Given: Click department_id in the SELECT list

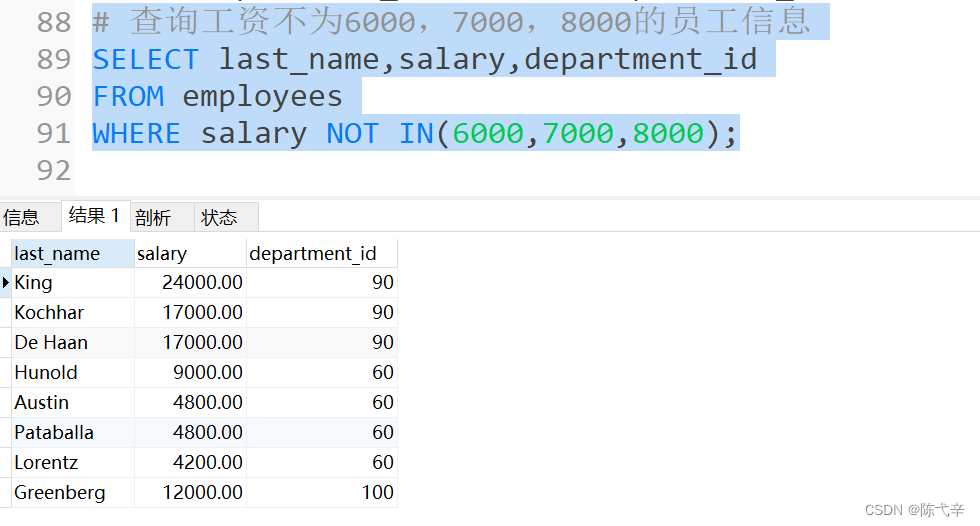Looking at the screenshot, I should (641, 60).
